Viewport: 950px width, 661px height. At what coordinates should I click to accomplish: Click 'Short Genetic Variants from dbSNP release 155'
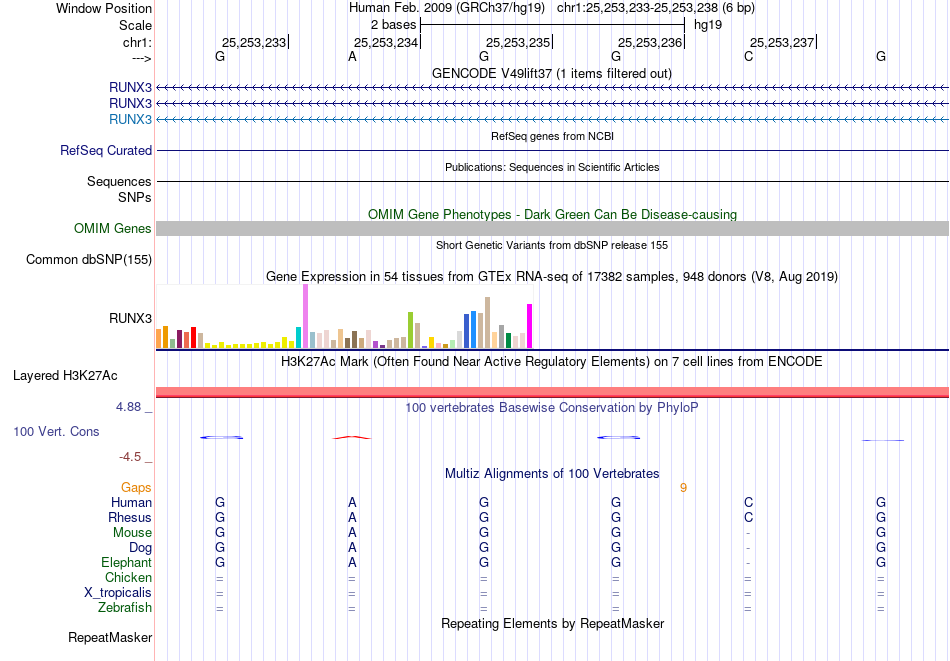[552, 245]
